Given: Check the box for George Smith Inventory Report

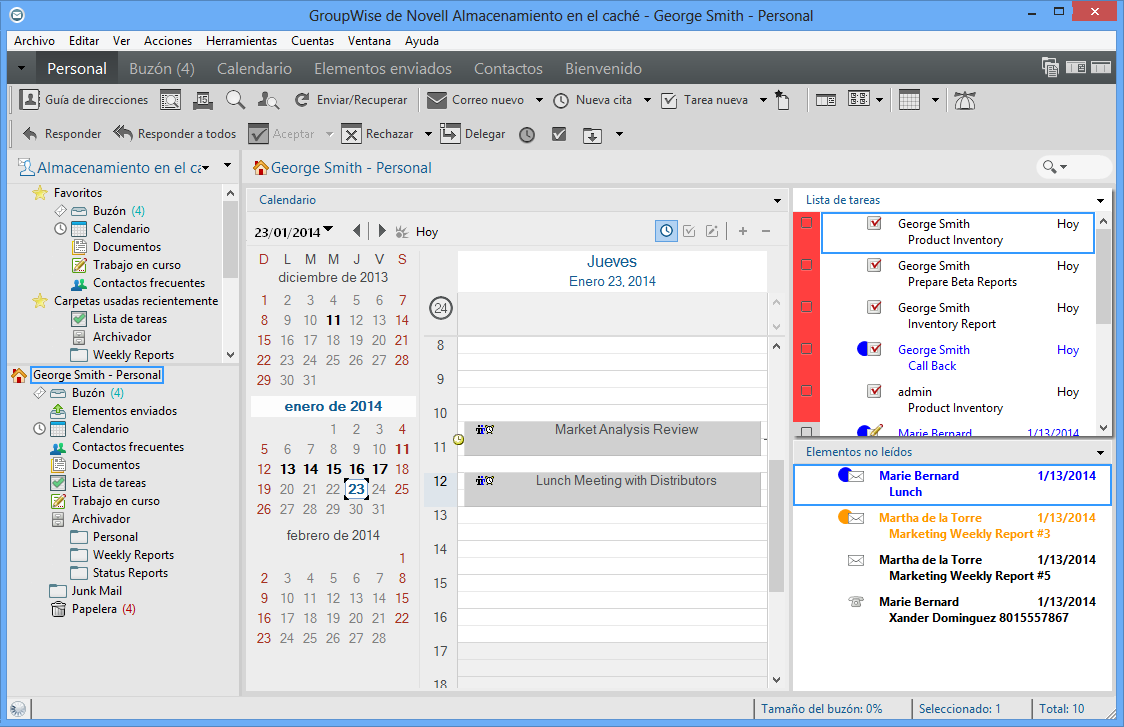Looking at the screenshot, I should 875,307.
